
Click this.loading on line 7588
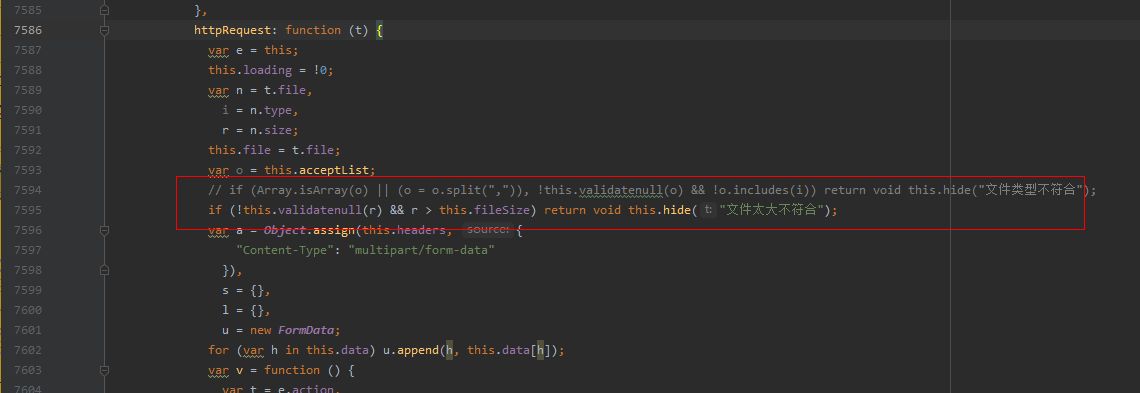tap(251, 70)
